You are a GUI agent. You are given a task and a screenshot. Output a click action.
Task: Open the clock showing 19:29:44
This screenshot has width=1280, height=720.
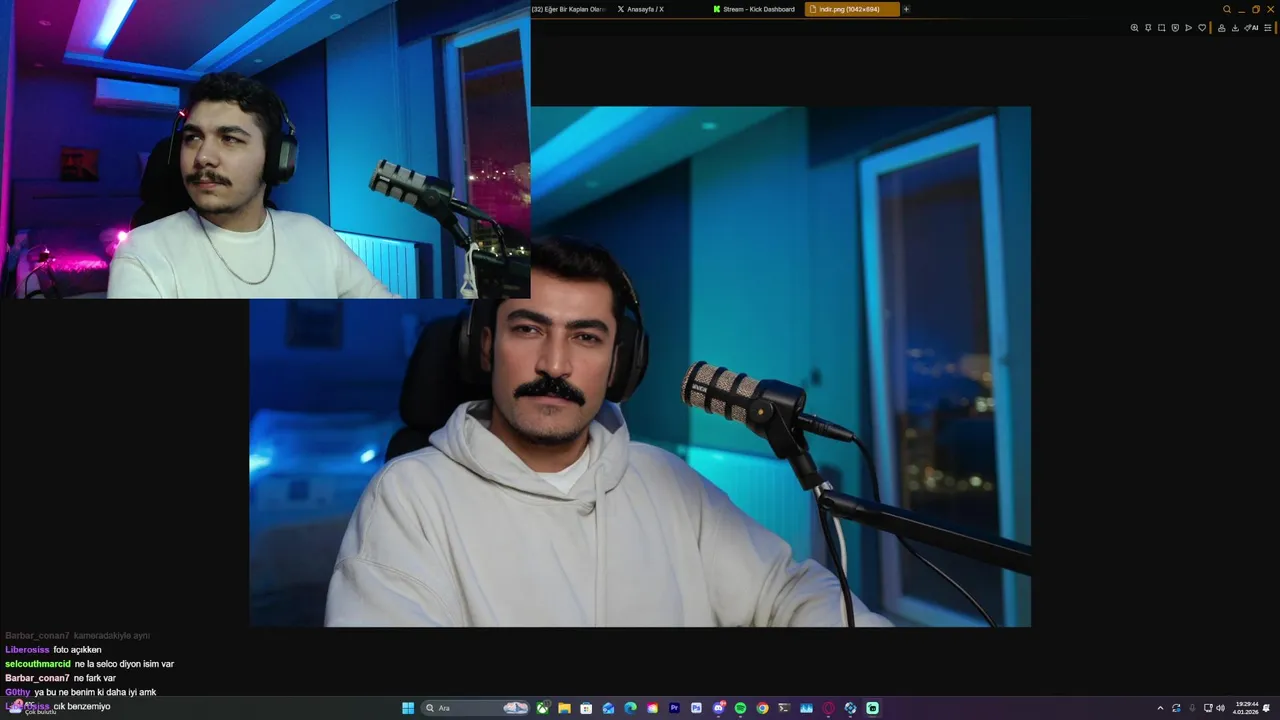coord(1245,708)
